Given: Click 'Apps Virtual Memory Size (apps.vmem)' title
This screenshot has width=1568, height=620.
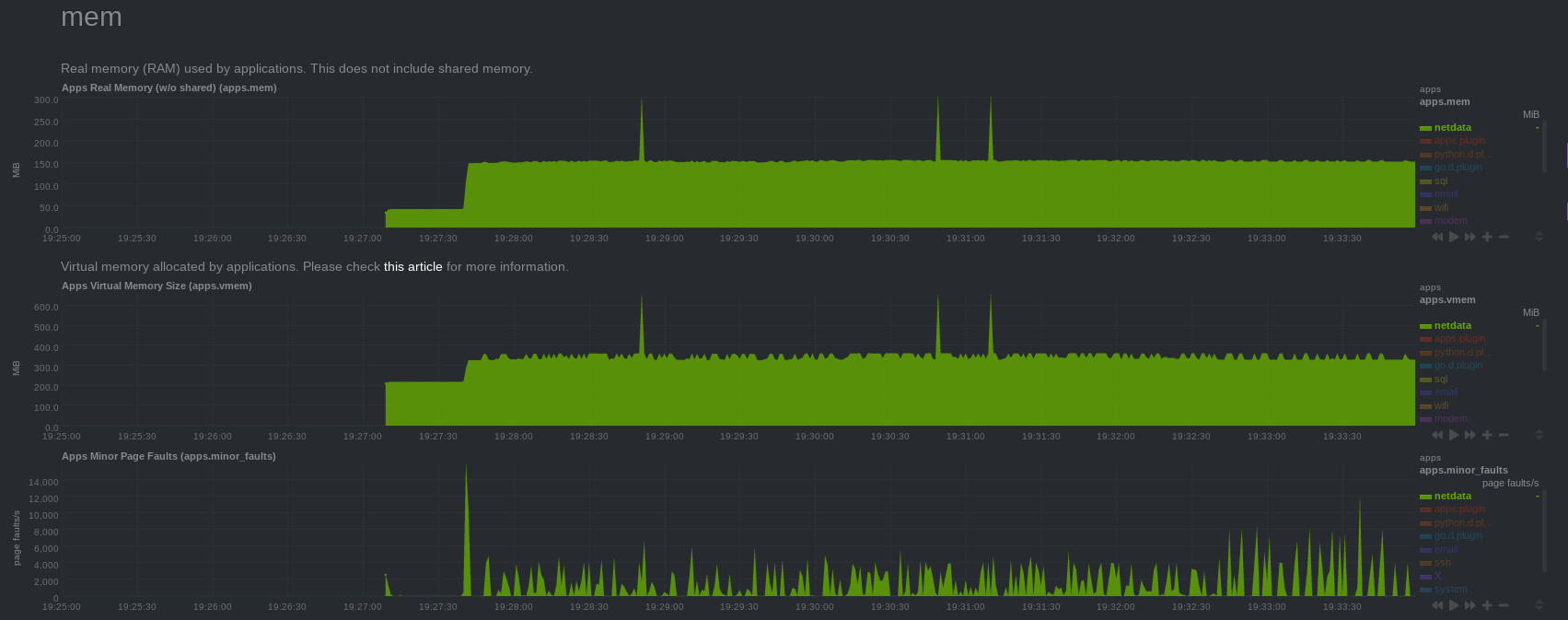Looking at the screenshot, I should click(x=157, y=286).
